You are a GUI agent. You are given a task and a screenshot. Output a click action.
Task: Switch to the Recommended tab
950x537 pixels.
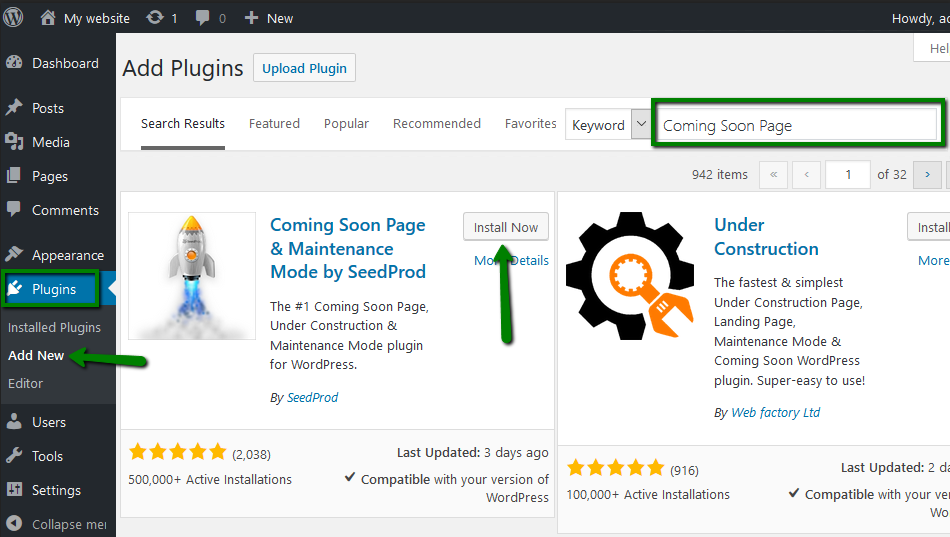pyautogui.click(x=437, y=124)
